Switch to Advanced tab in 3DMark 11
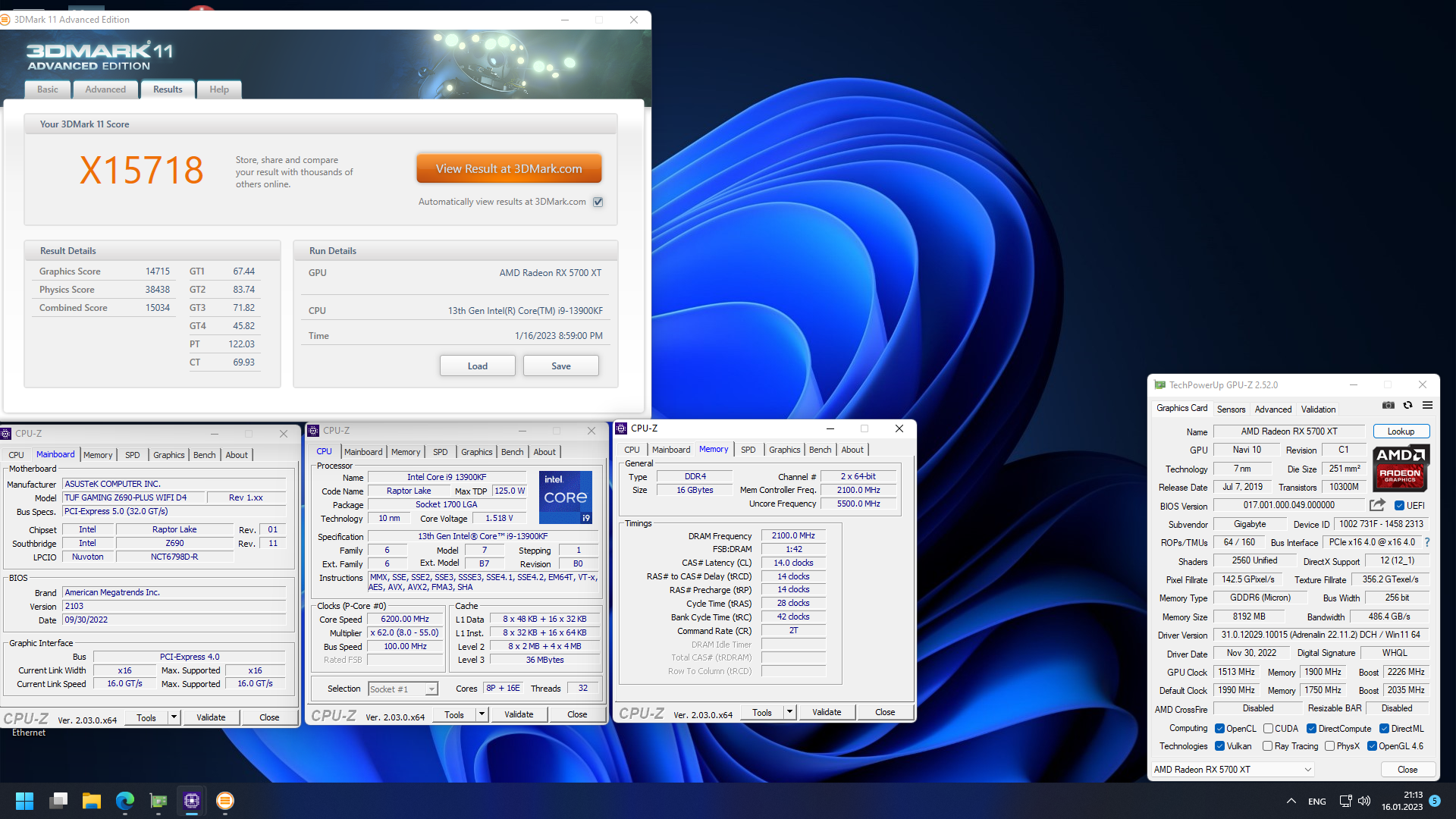 (105, 89)
